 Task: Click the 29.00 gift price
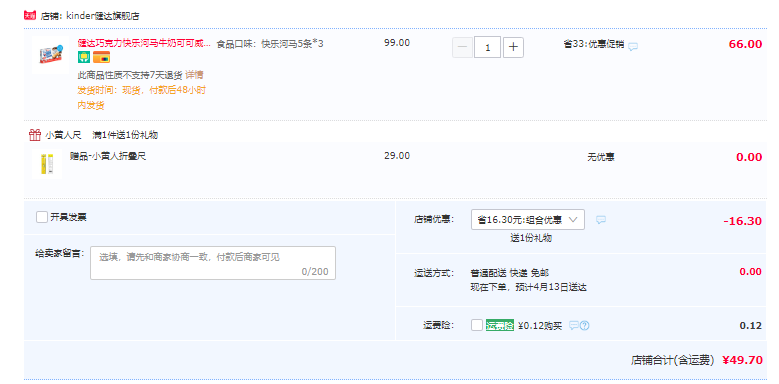click(397, 155)
